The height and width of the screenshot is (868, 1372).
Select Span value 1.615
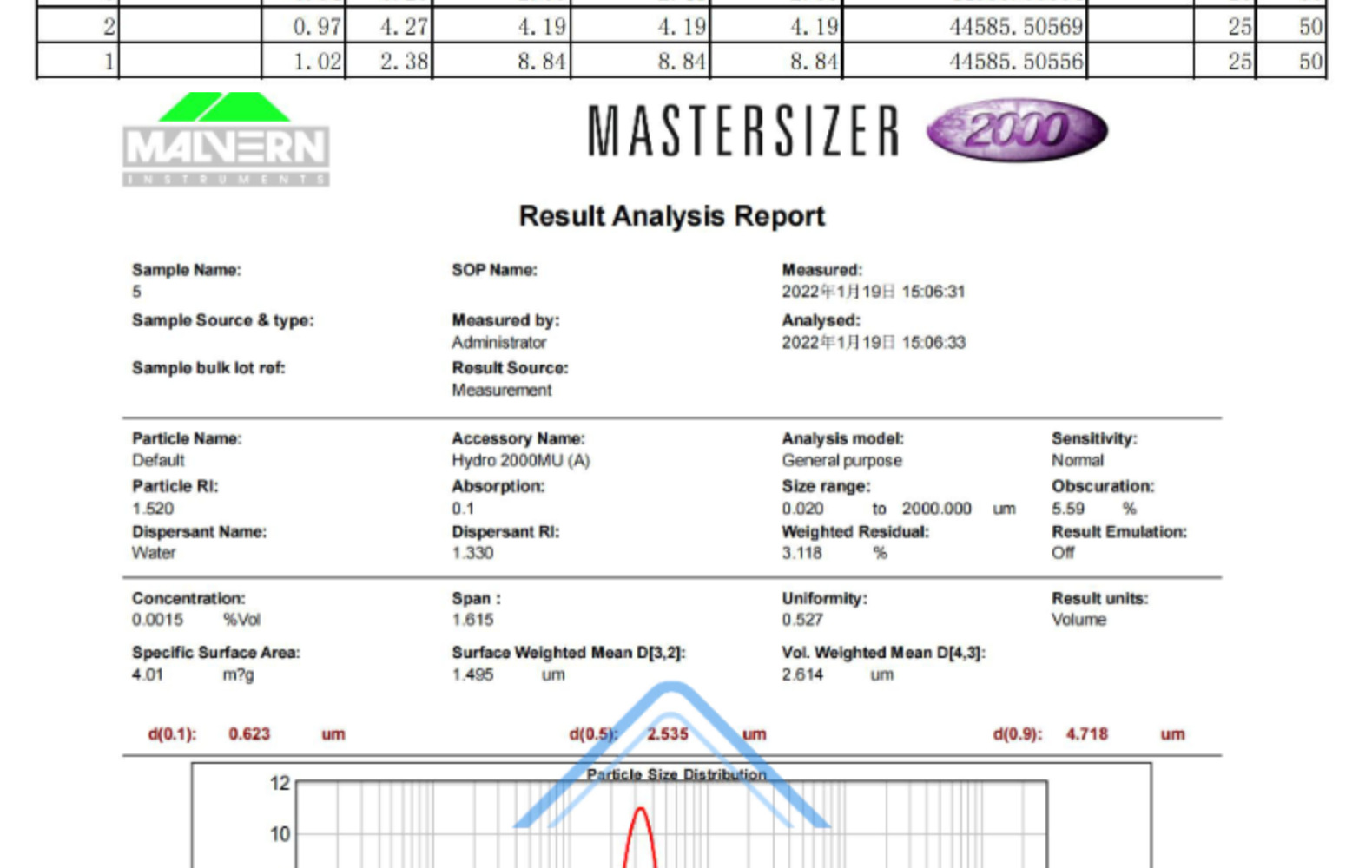(x=472, y=620)
